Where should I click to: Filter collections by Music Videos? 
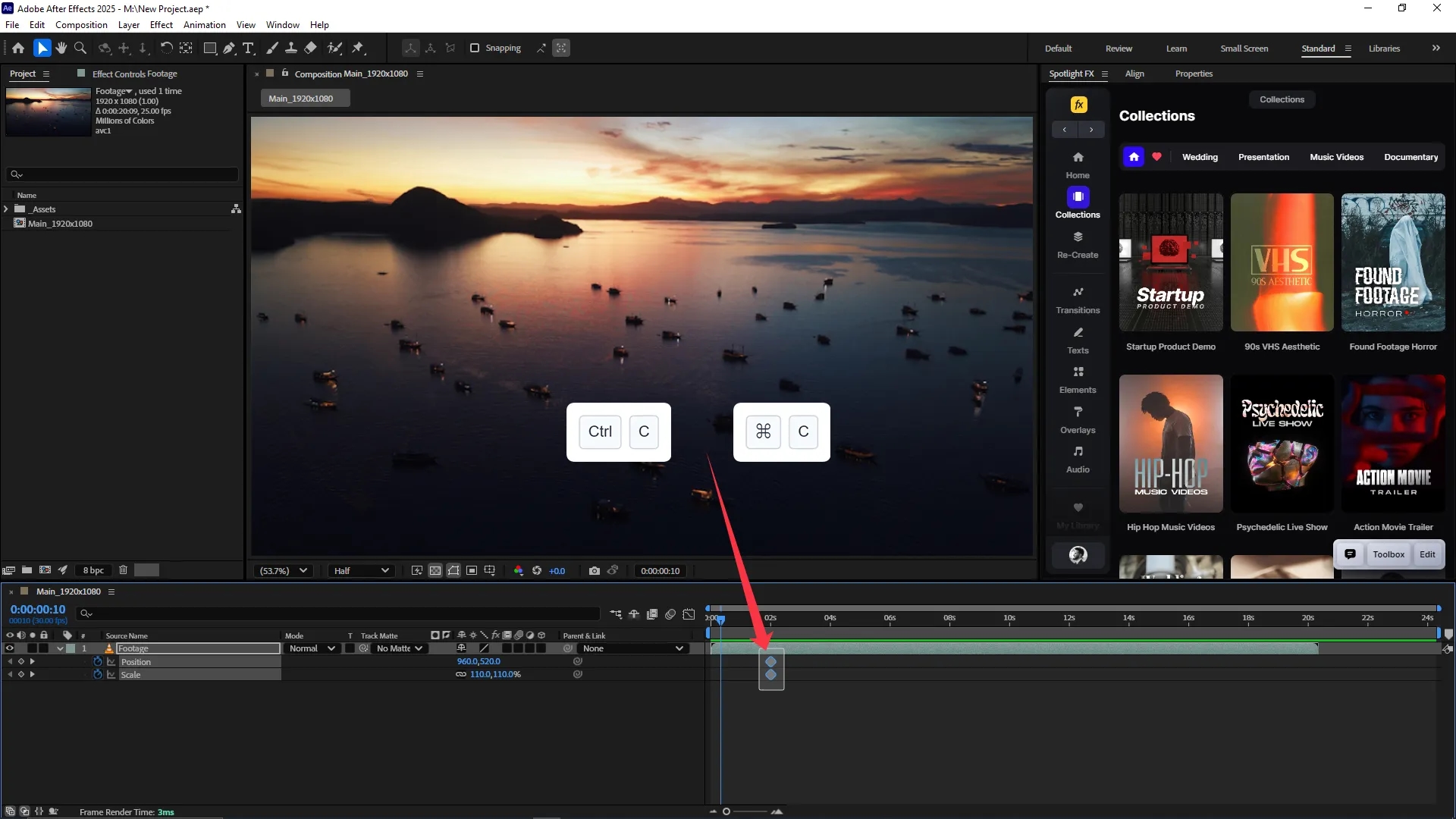1336,157
